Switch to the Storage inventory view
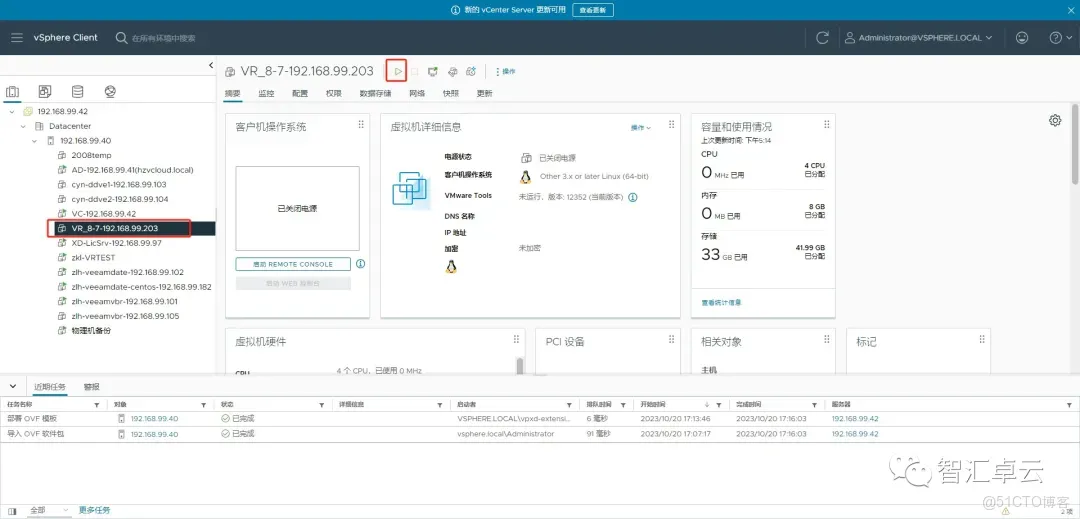This screenshot has width=1080, height=519. pos(77,92)
